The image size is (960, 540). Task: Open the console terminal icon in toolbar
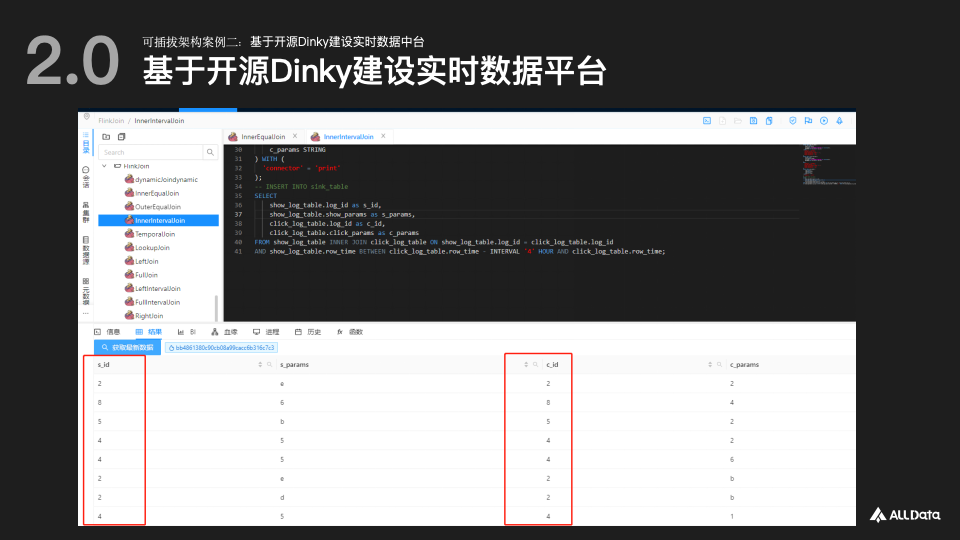pos(707,121)
